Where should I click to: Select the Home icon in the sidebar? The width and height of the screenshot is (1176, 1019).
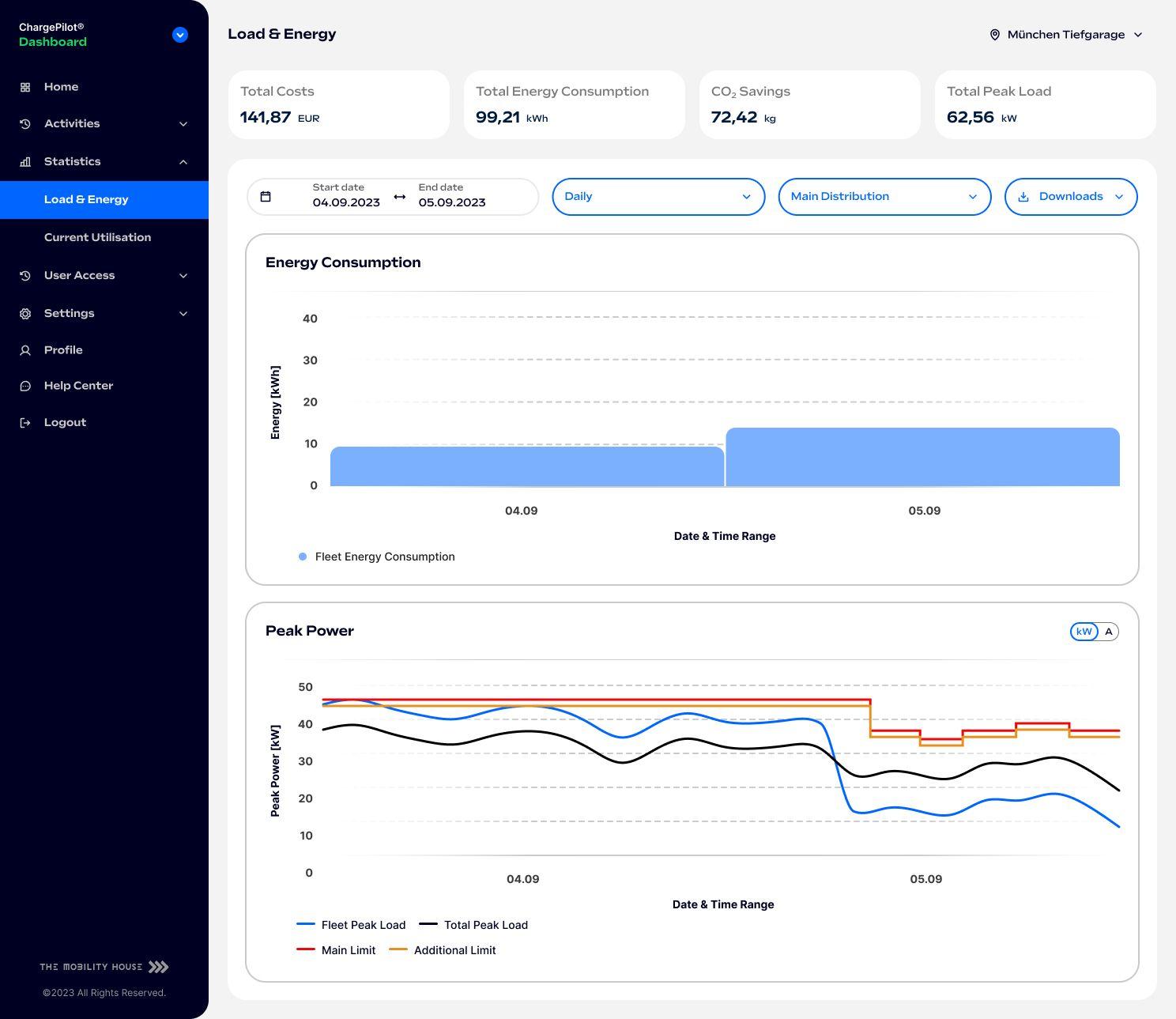[x=24, y=87]
